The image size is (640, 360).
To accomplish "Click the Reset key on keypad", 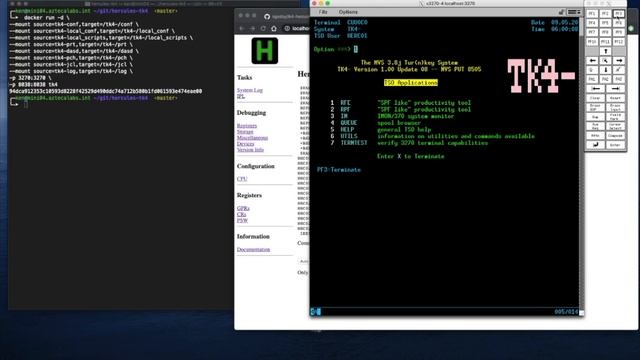I will [616, 98].
